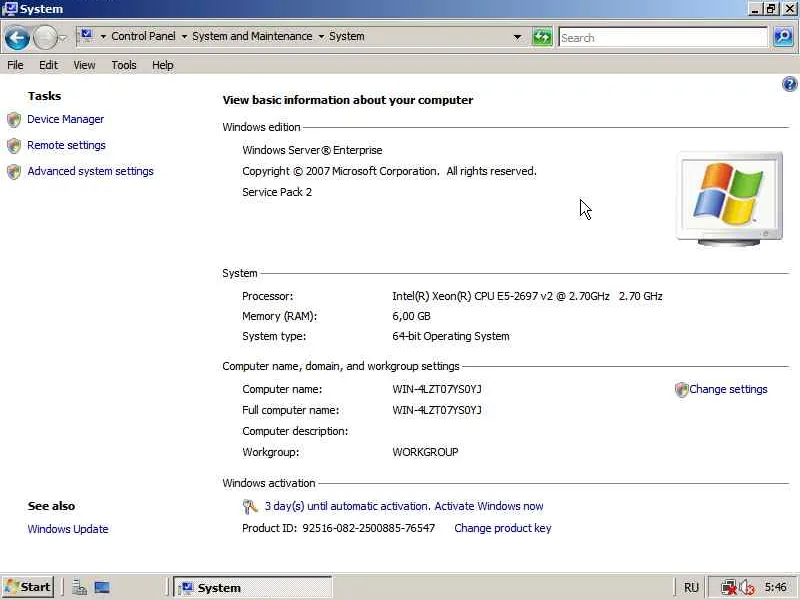The width and height of the screenshot is (800, 600).
Task: Go to Control Panel breadcrumb
Action: [x=143, y=36]
